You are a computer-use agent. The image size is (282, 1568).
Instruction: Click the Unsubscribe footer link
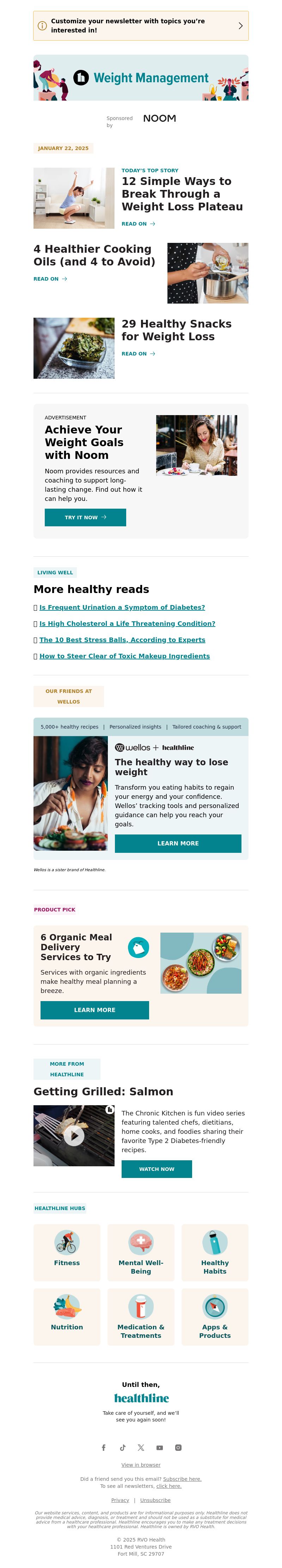tap(155, 1501)
